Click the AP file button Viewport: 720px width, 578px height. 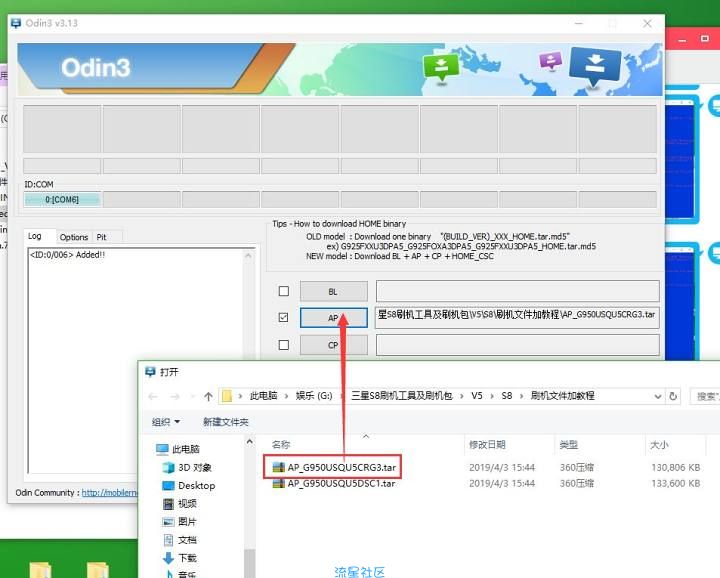pos(334,318)
